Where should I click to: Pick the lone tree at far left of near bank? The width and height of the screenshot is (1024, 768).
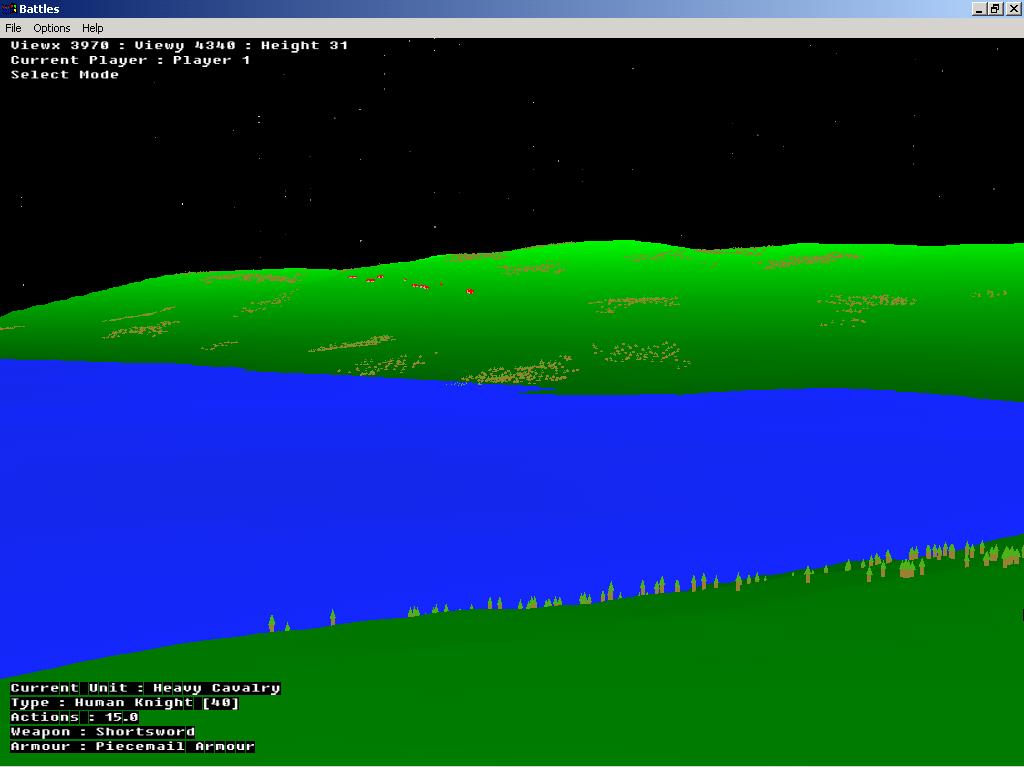[x=271, y=624]
